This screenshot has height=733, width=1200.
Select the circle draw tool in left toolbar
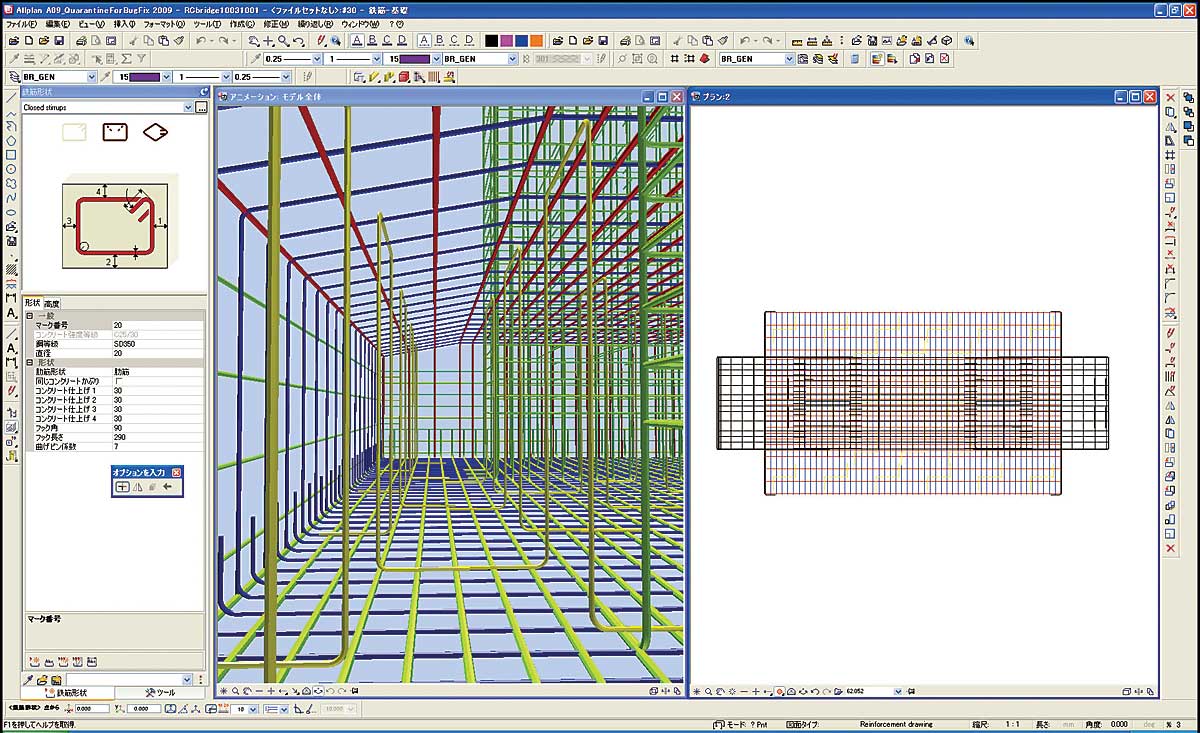click(x=11, y=169)
